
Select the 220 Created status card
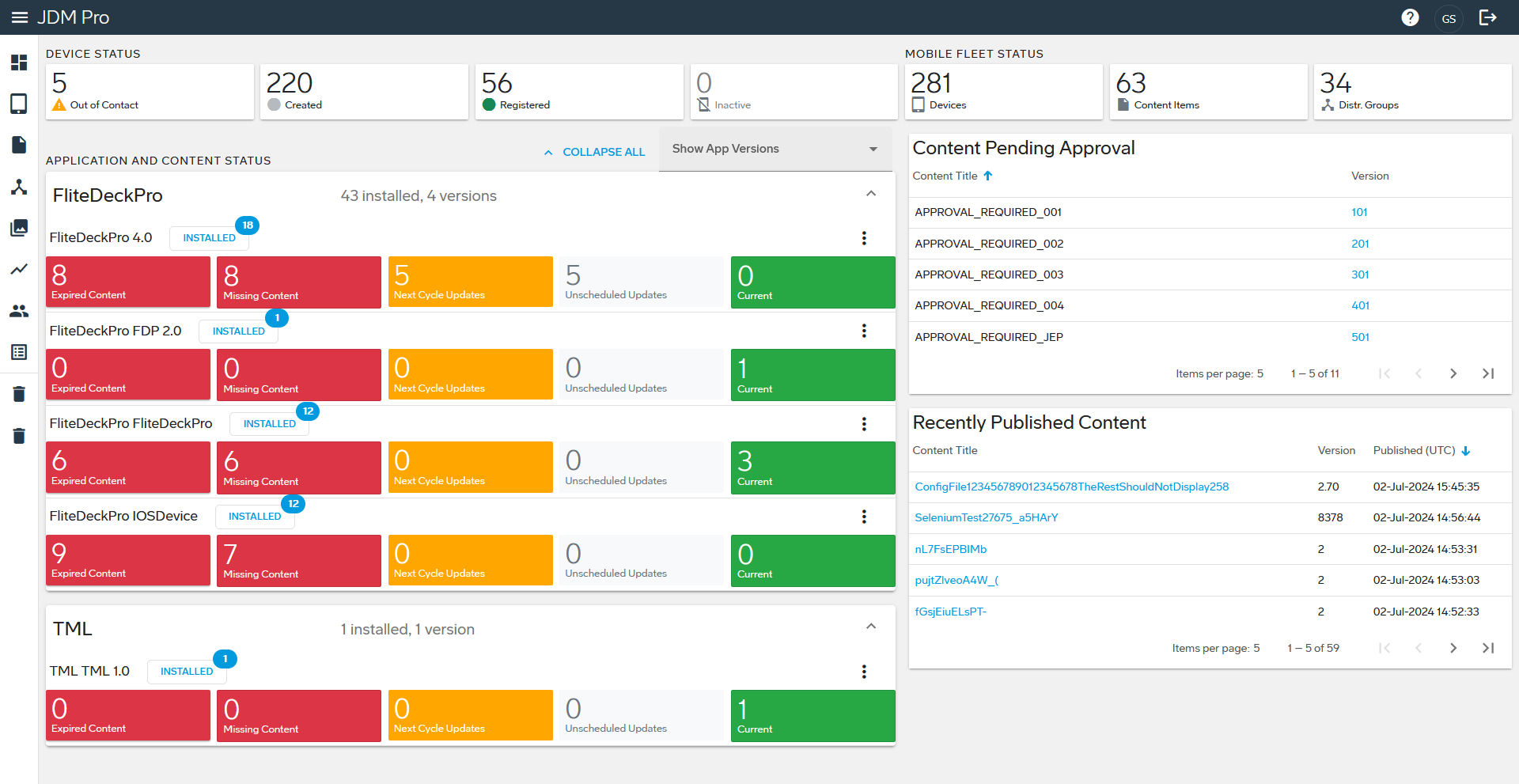365,92
